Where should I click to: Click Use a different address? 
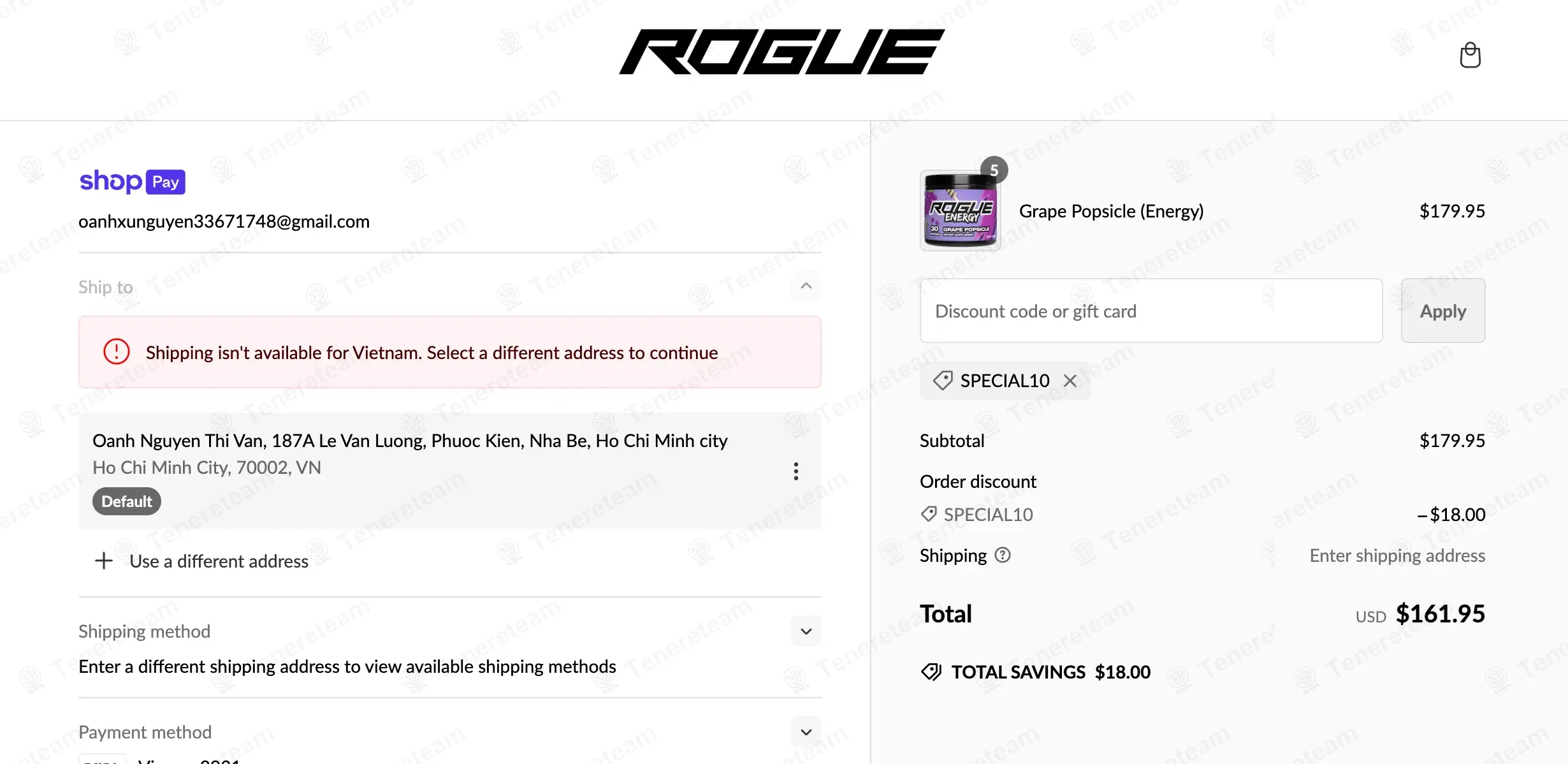coord(219,561)
